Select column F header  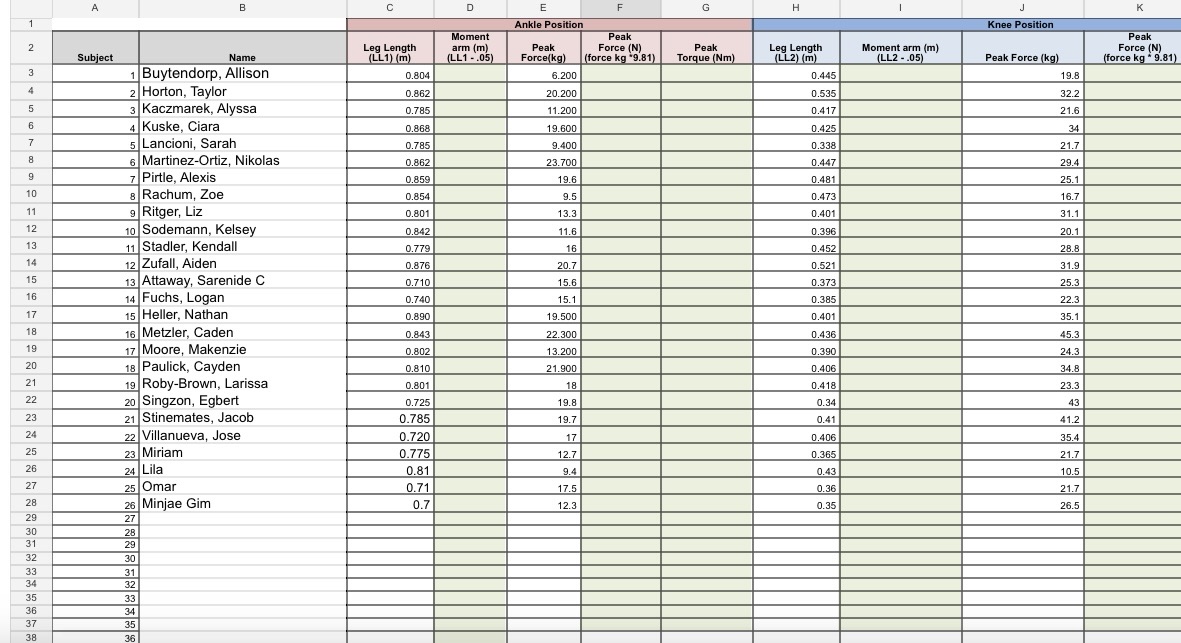point(620,8)
